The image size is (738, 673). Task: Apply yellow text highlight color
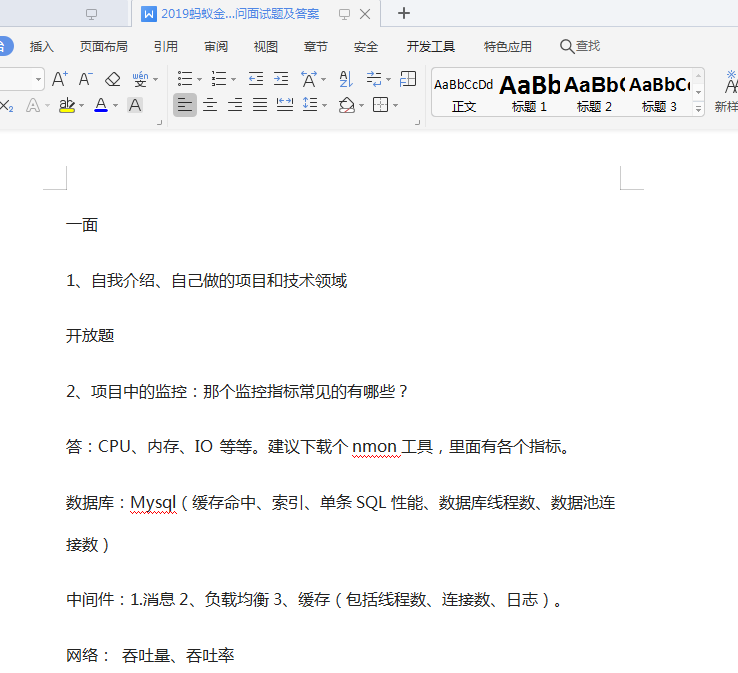click(x=67, y=105)
